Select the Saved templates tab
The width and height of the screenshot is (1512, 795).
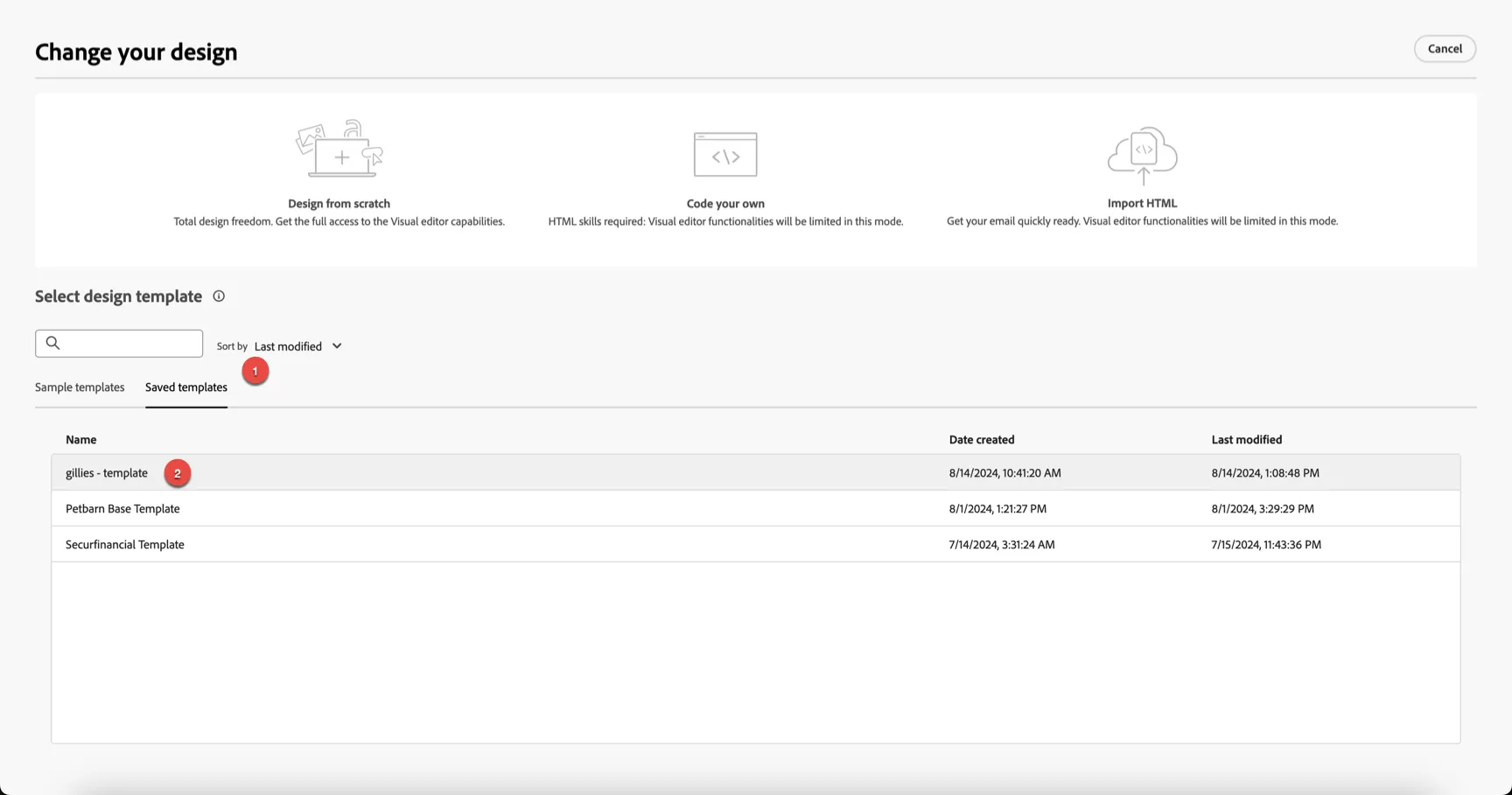click(186, 387)
